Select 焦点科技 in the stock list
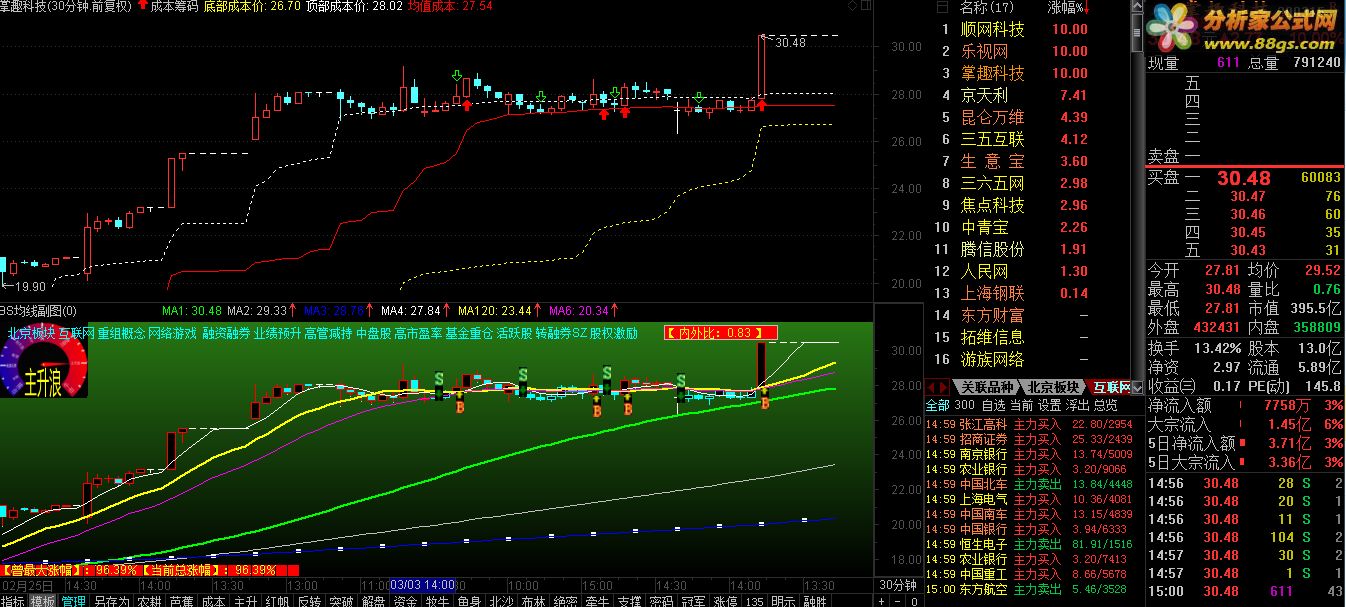This screenshot has height=607, width=1346. [x=993, y=205]
